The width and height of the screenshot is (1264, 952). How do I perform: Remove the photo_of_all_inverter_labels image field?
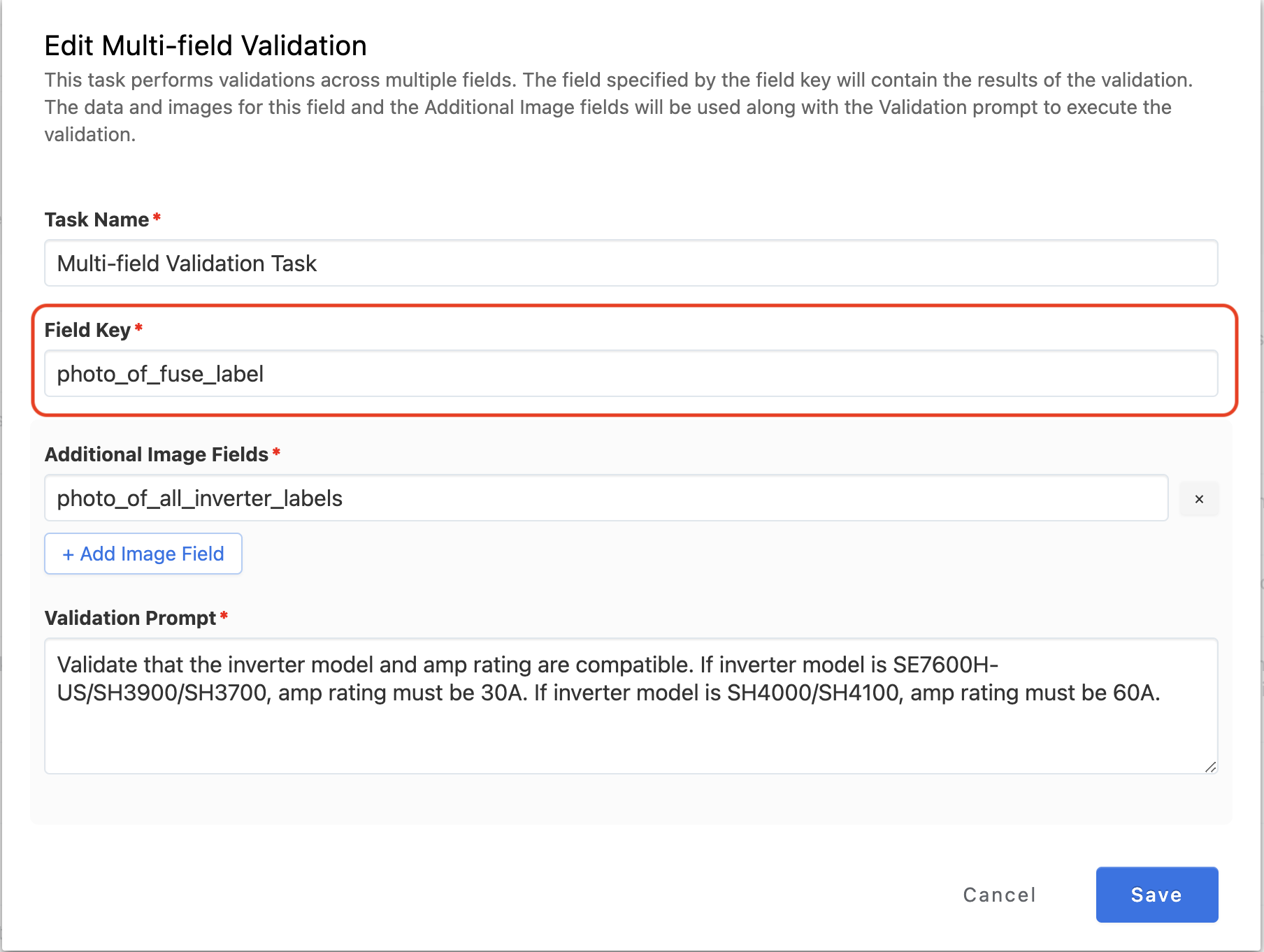tap(1198, 499)
